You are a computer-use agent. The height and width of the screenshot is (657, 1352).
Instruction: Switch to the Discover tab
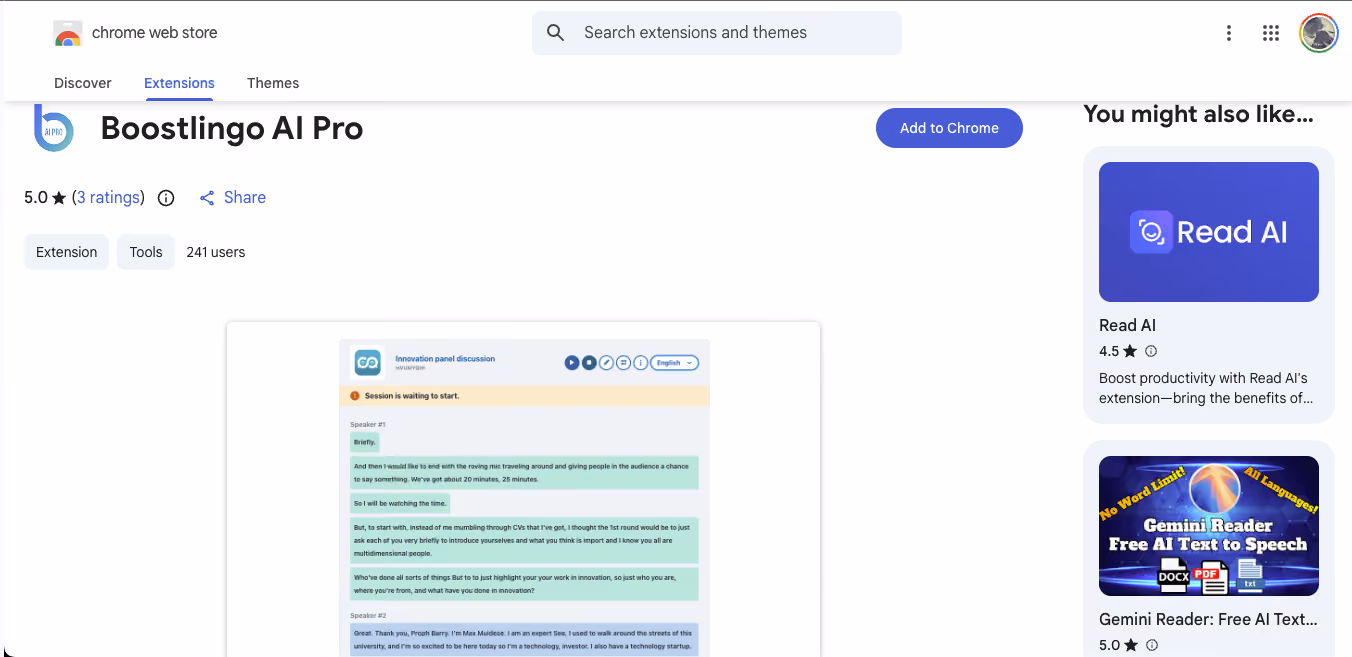(x=83, y=83)
